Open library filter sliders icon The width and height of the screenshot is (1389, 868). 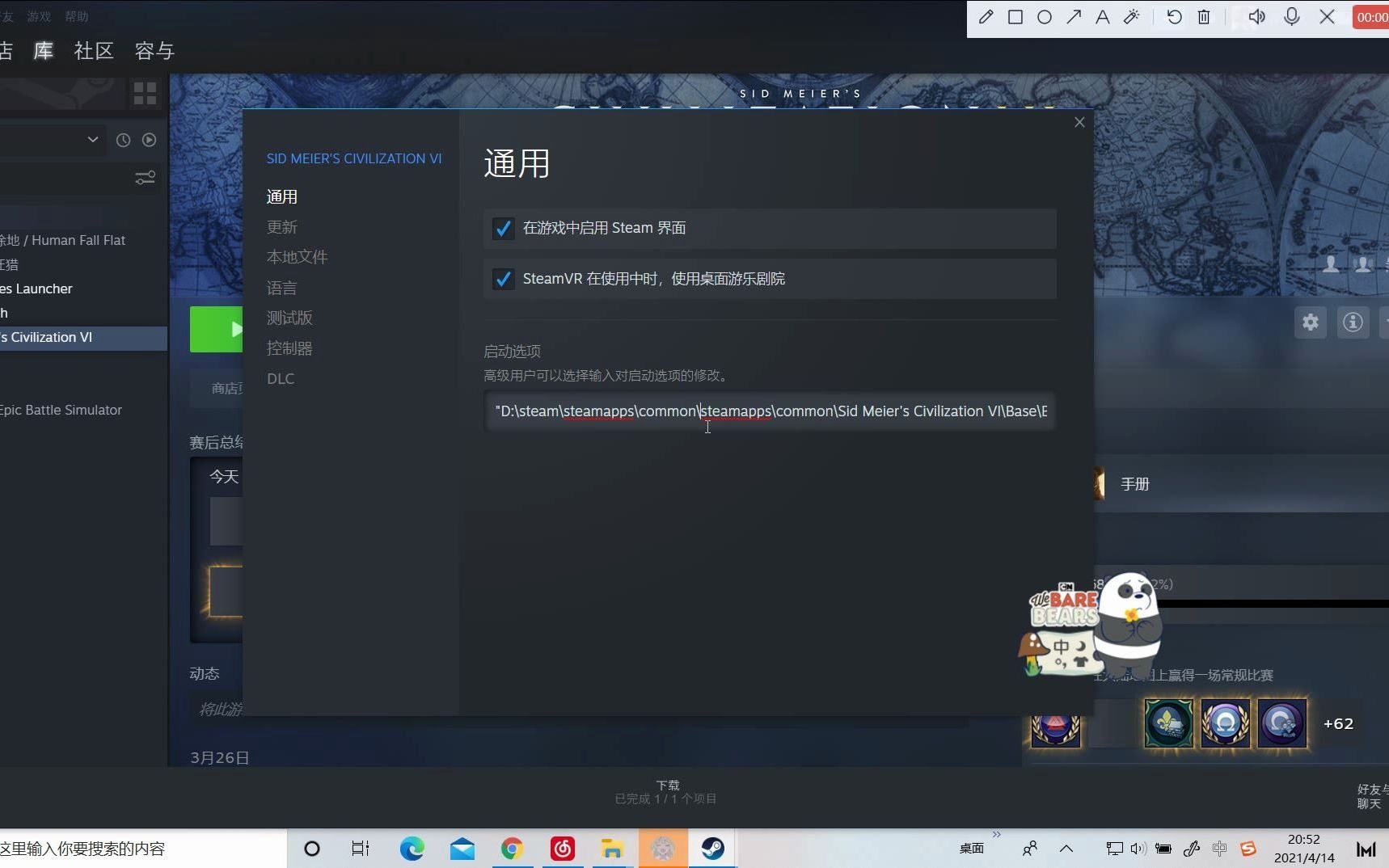[145, 178]
